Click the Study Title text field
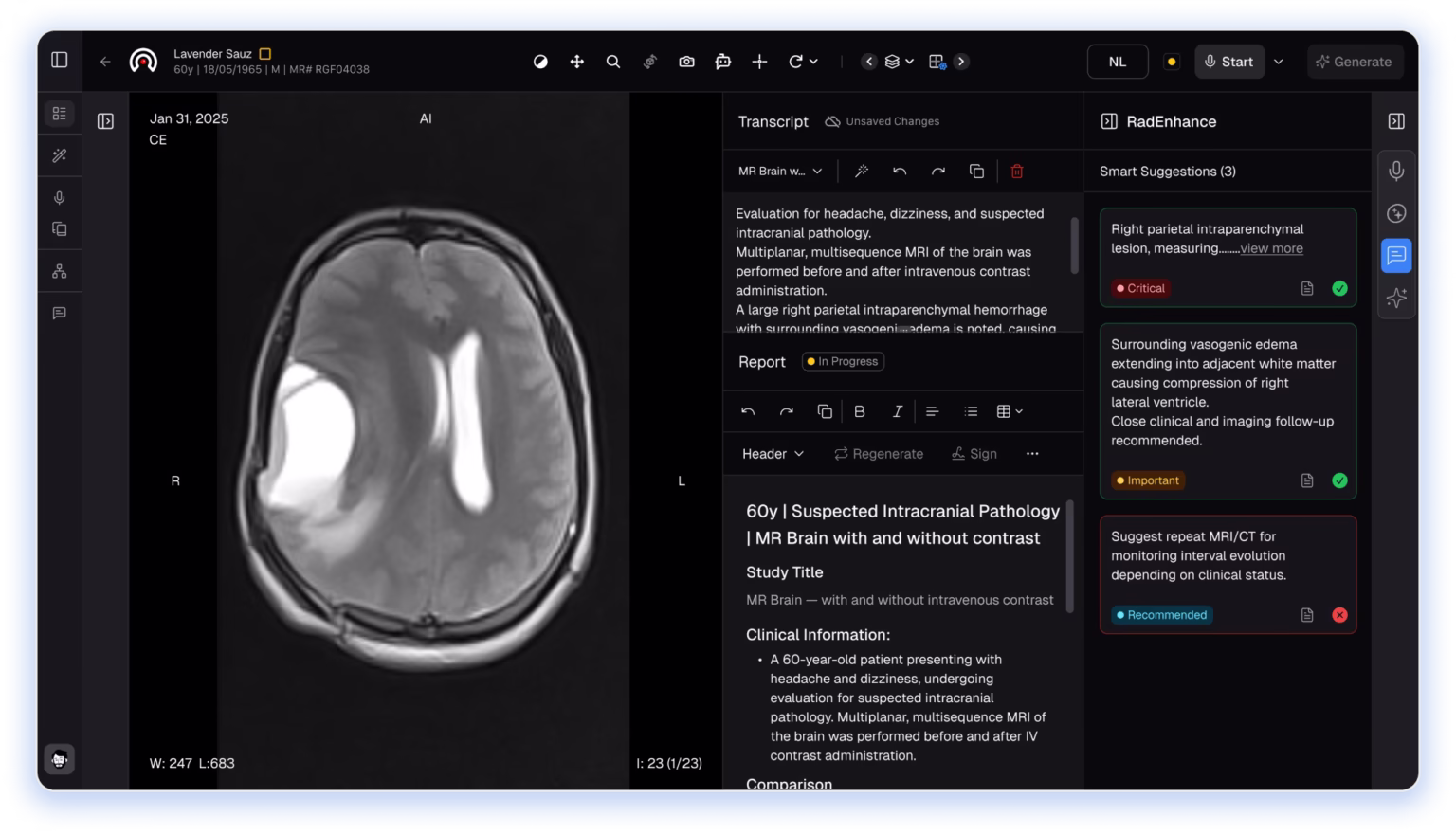 tap(899, 600)
